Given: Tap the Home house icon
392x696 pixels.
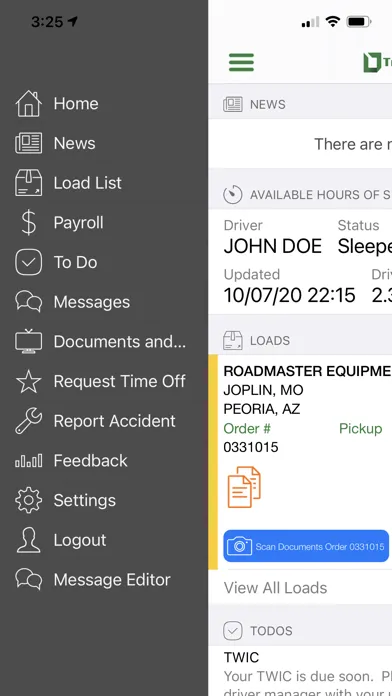Looking at the screenshot, I should [28, 103].
